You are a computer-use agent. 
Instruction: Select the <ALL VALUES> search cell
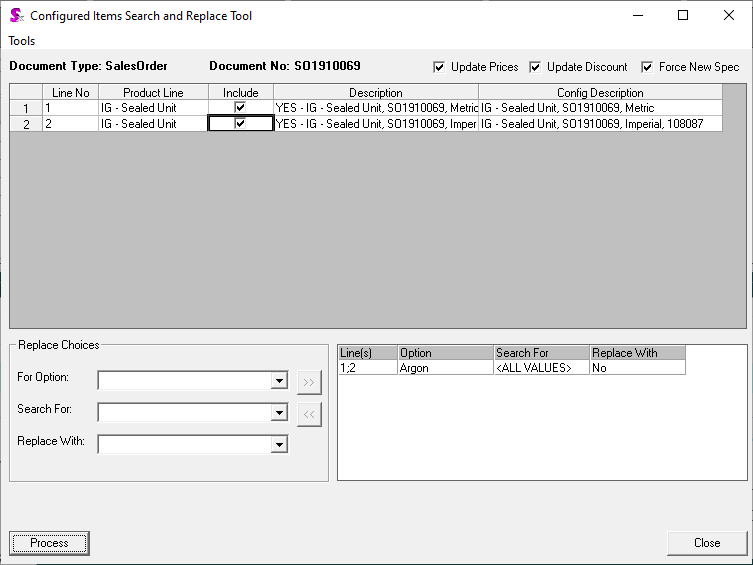(x=541, y=368)
